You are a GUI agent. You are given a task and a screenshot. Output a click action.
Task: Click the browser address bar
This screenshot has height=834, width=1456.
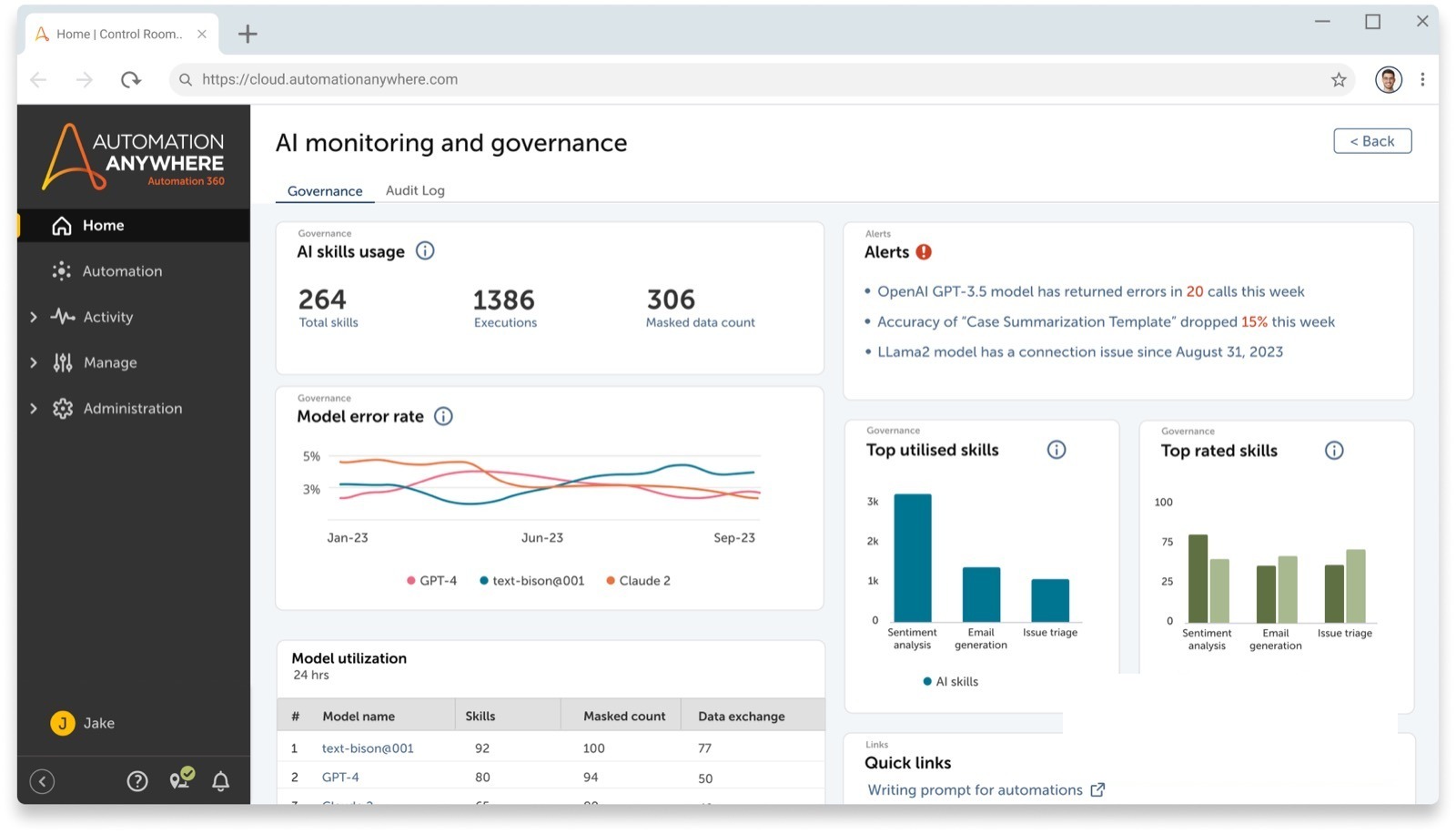pyautogui.click(x=761, y=79)
